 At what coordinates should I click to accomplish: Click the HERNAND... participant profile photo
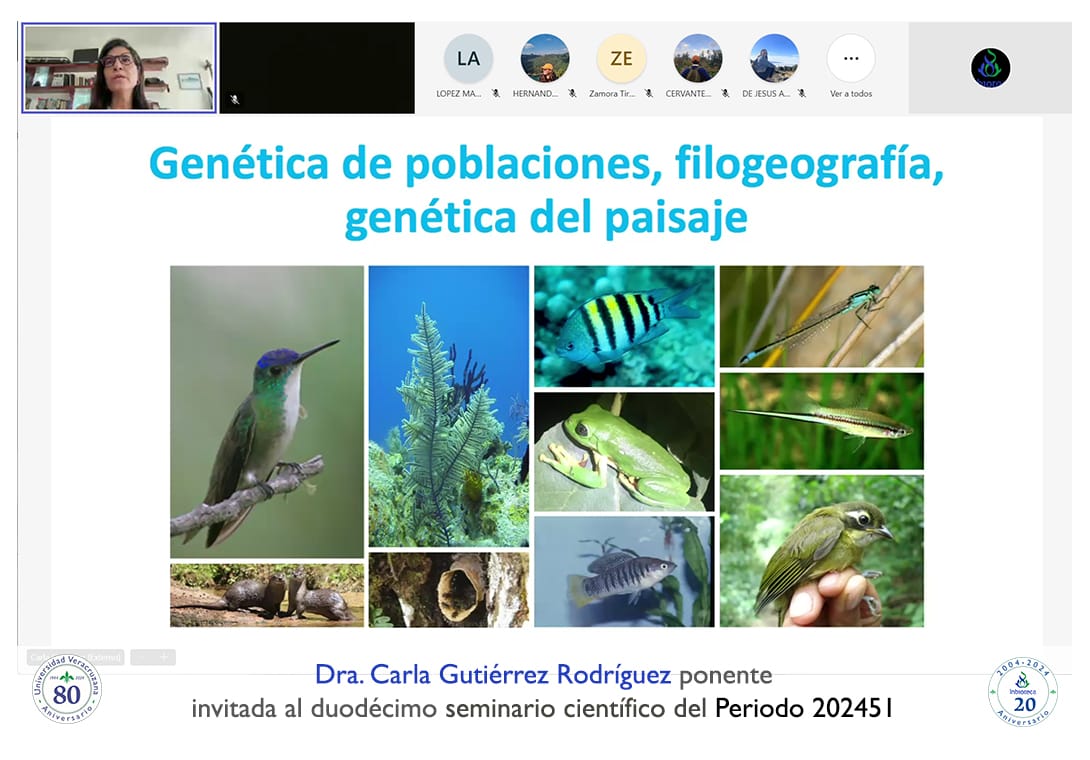545,59
